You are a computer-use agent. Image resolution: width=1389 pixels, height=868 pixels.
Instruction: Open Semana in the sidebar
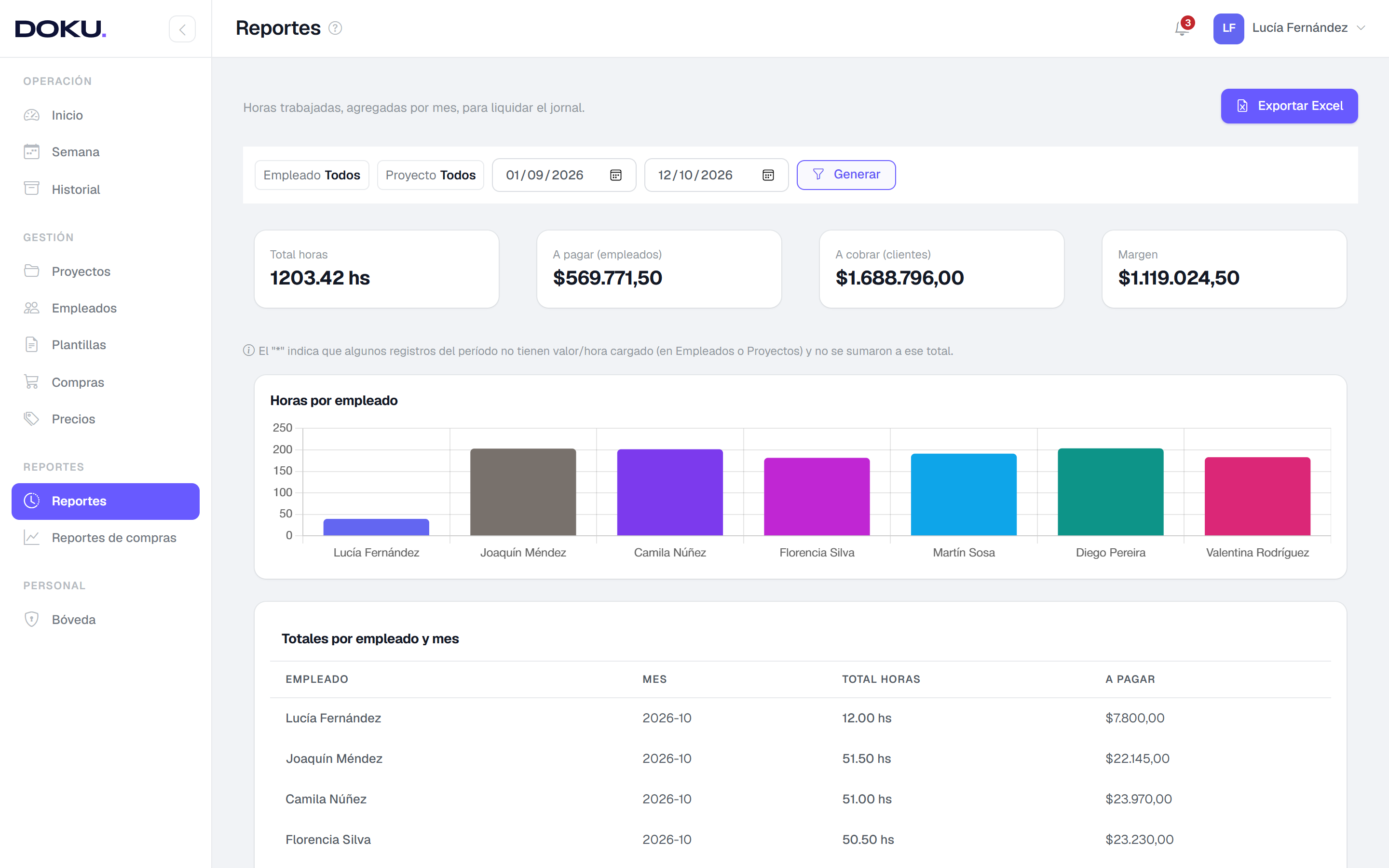pos(106,152)
